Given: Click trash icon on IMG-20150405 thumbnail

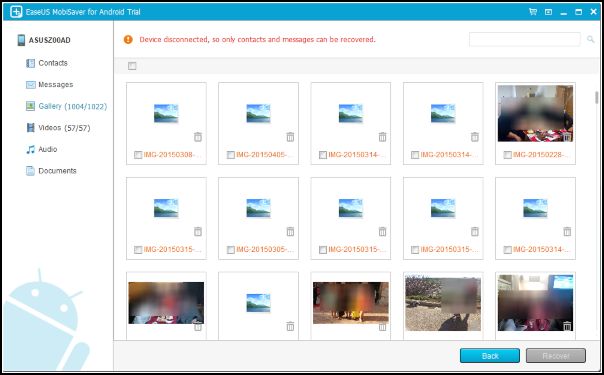Looking at the screenshot, I should pyautogui.click(x=290, y=137).
